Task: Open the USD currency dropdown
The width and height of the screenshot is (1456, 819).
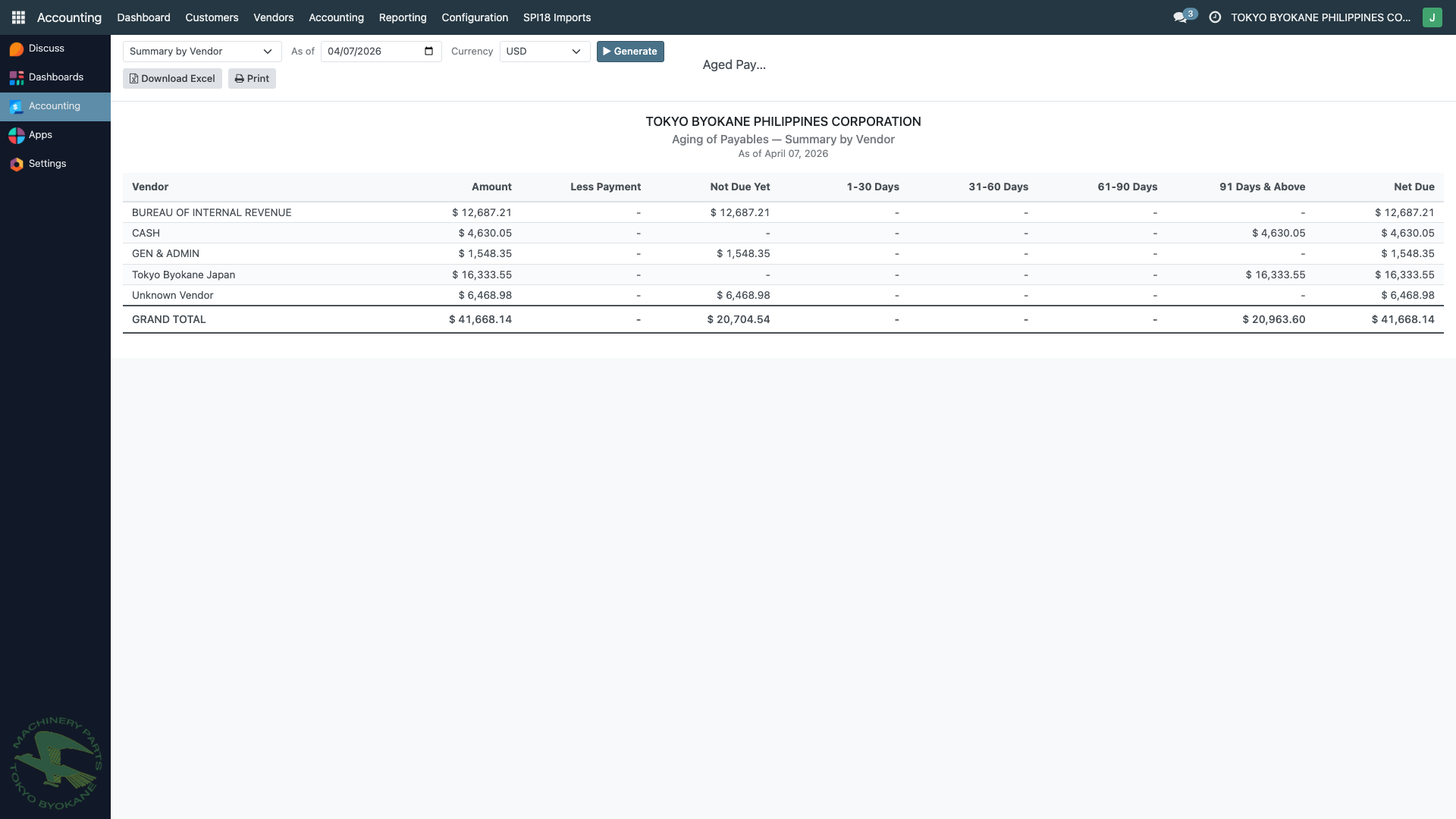Action: point(544,52)
